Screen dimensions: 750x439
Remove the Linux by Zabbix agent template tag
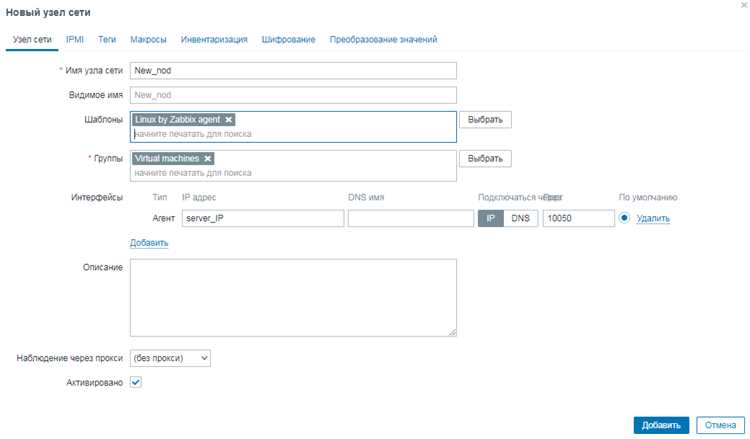tap(229, 120)
